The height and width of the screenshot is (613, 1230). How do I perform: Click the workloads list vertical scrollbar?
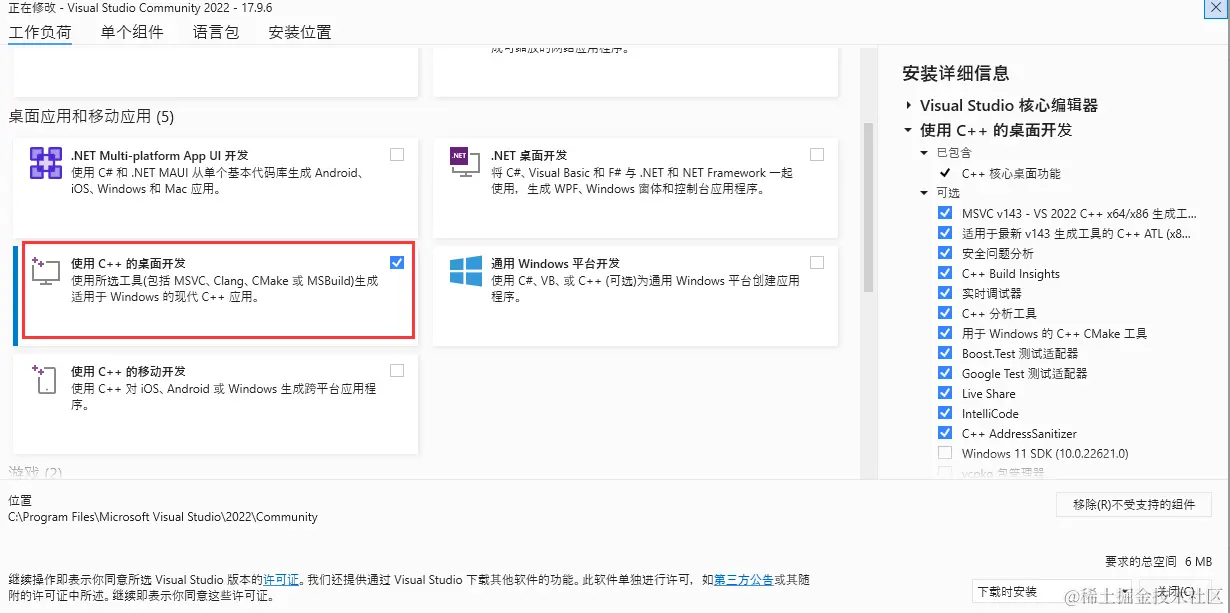pos(868,207)
